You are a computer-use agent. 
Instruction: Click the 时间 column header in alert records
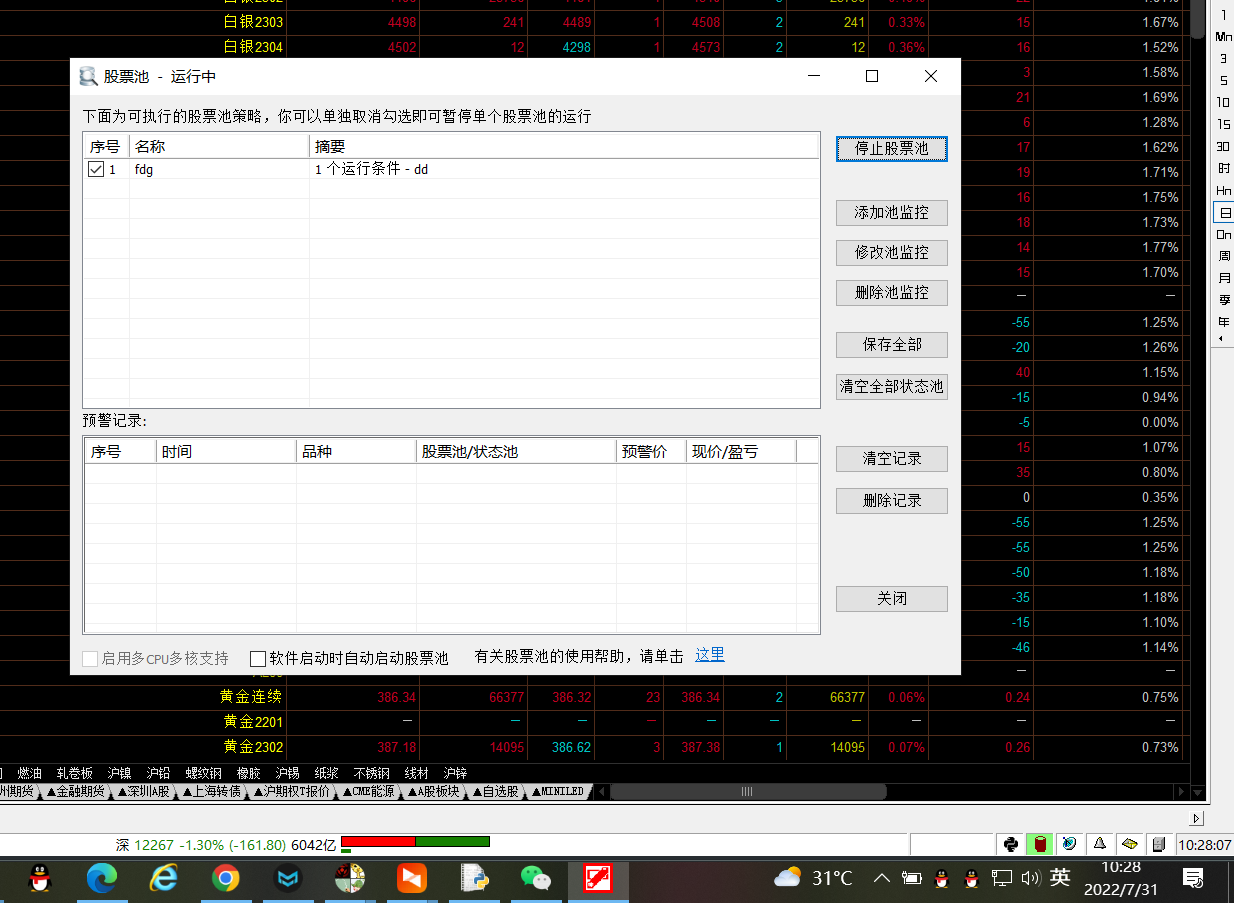[x=226, y=451]
